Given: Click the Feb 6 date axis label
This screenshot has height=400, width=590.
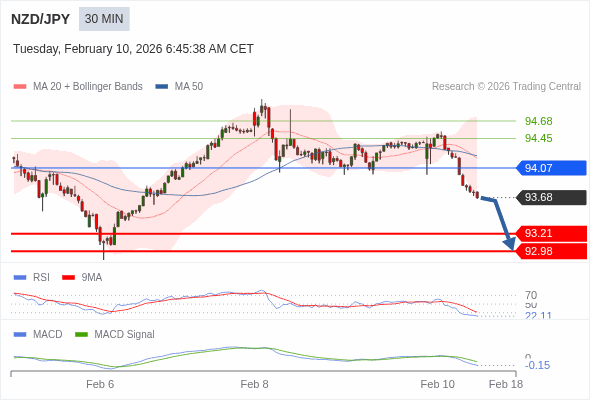Looking at the screenshot, I should pos(100,384).
